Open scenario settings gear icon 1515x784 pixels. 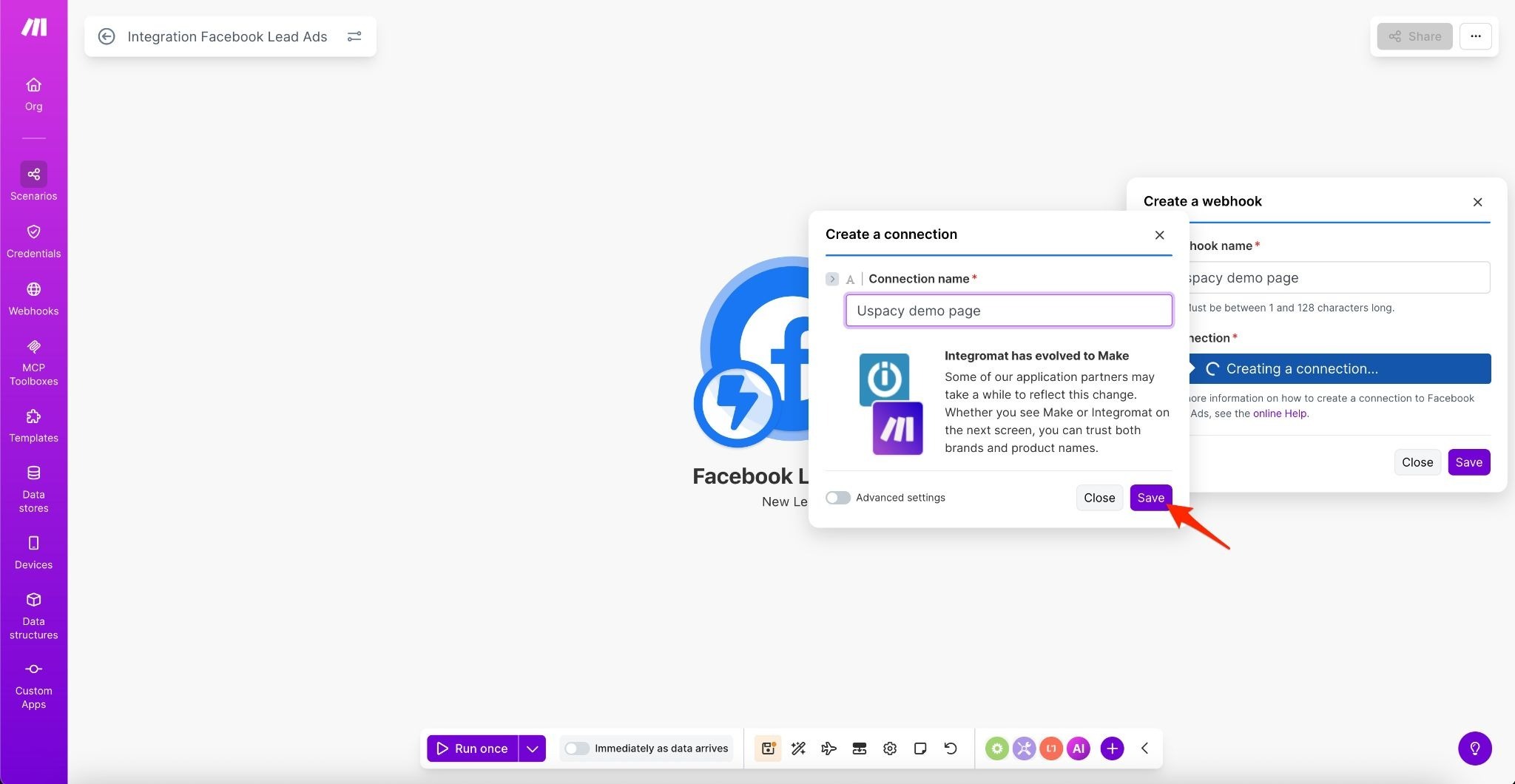pyautogui.click(x=890, y=748)
